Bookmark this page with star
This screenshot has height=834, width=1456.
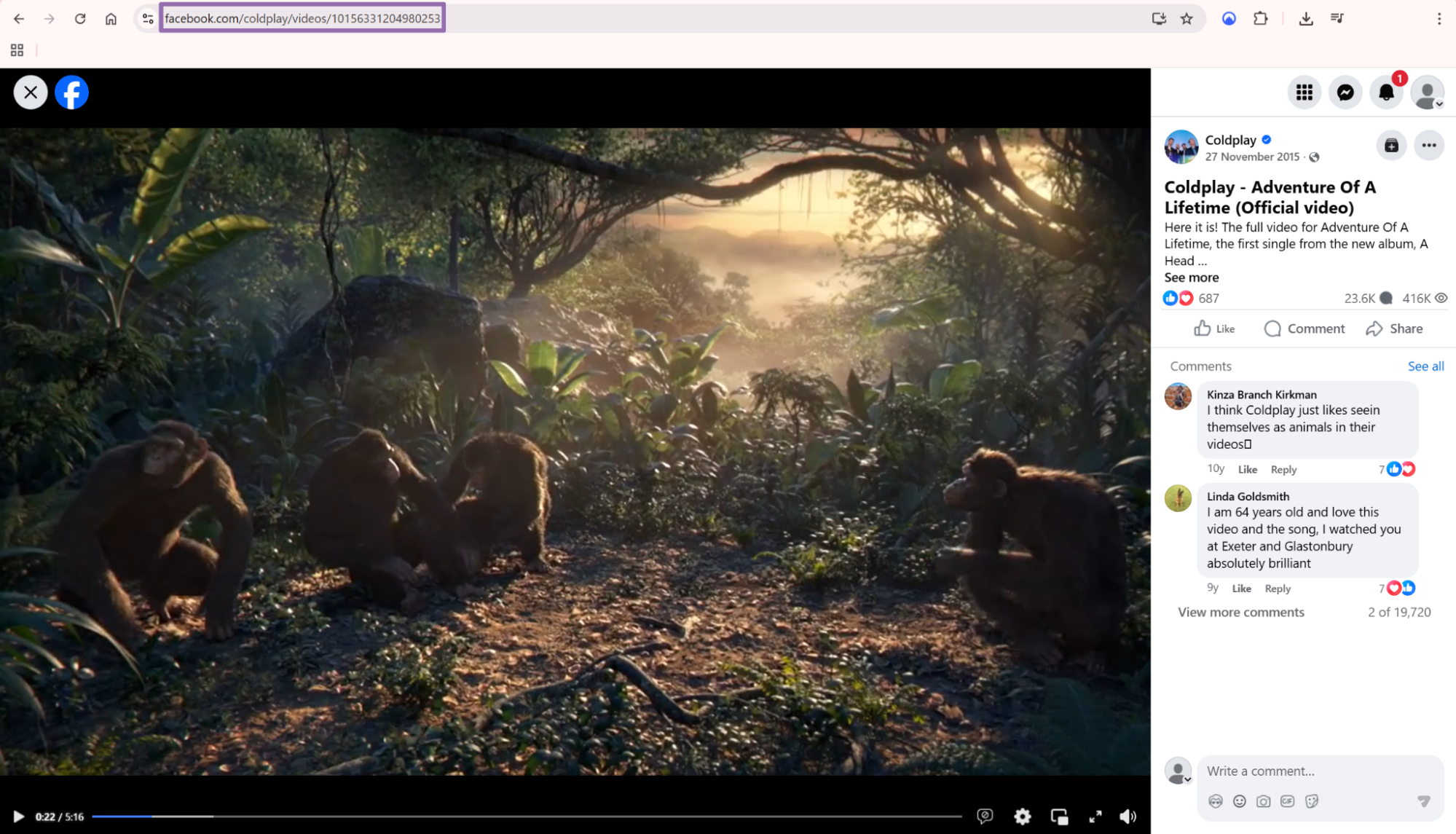(x=1187, y=18)
